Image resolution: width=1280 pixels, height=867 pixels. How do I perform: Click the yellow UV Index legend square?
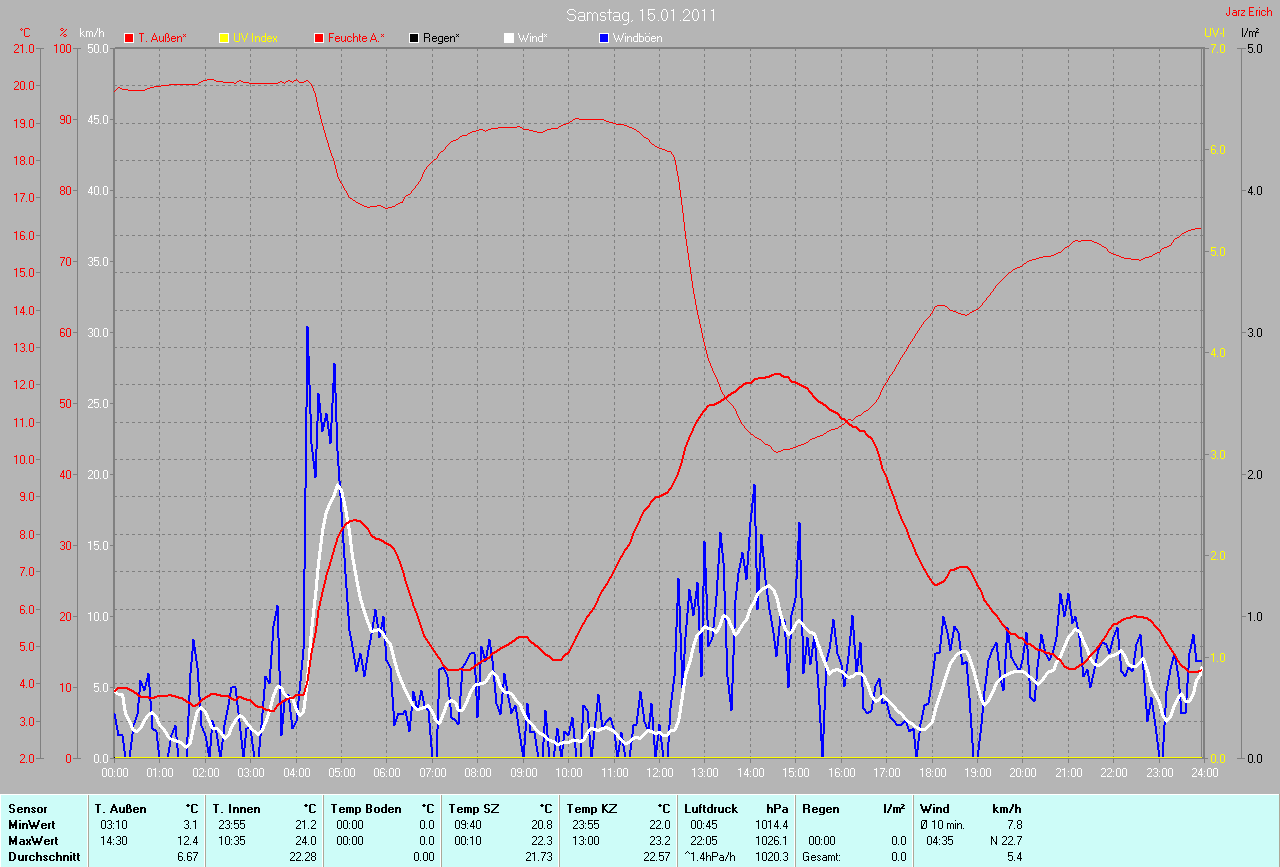click(224, 38)
